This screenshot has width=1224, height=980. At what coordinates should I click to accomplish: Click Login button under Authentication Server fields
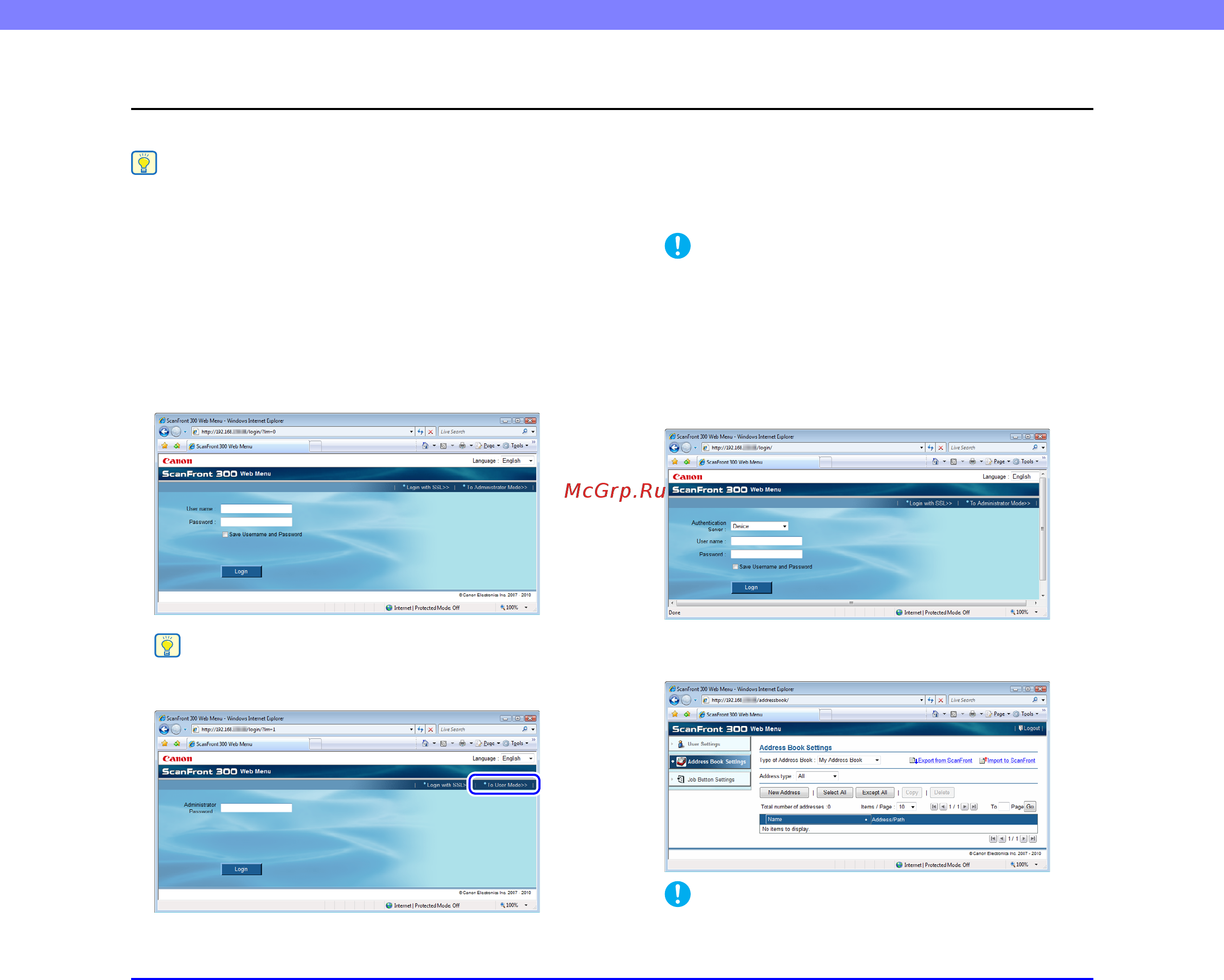pyautogui.click(x=751, y=587)
